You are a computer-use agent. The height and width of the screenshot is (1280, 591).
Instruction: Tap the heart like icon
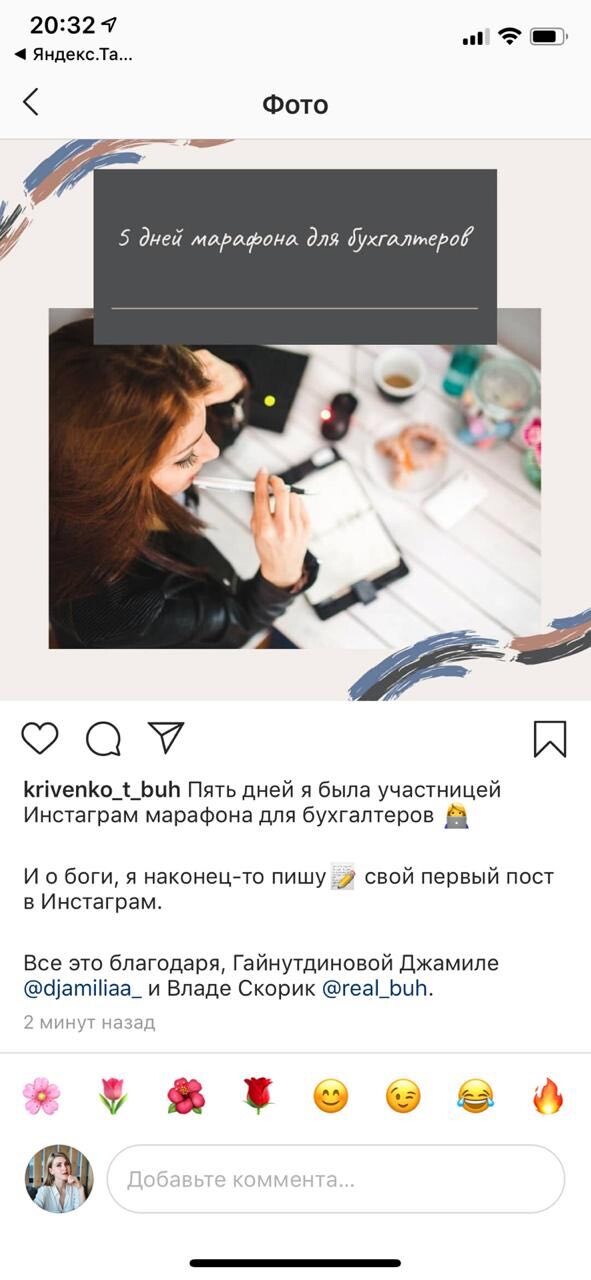(40, 739)
